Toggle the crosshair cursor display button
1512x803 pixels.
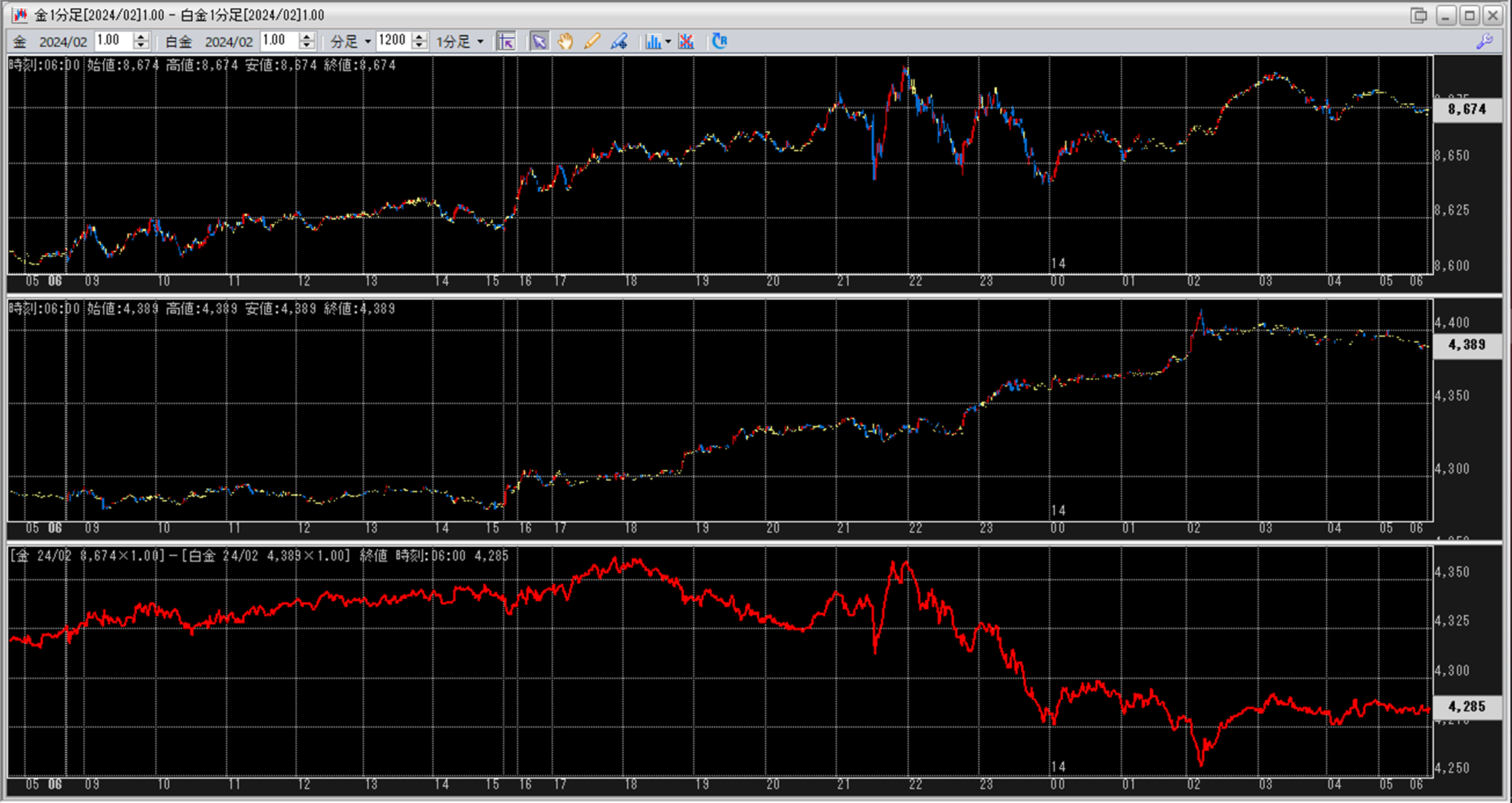point(507,42)
